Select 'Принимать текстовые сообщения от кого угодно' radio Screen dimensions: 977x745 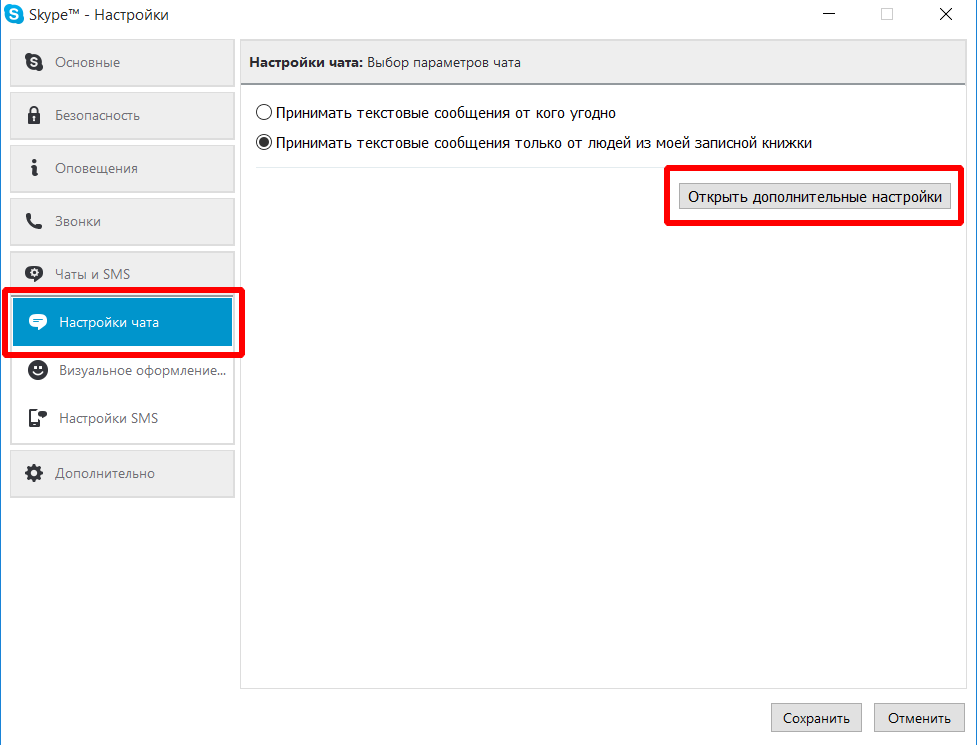click(x=264, y=113)
